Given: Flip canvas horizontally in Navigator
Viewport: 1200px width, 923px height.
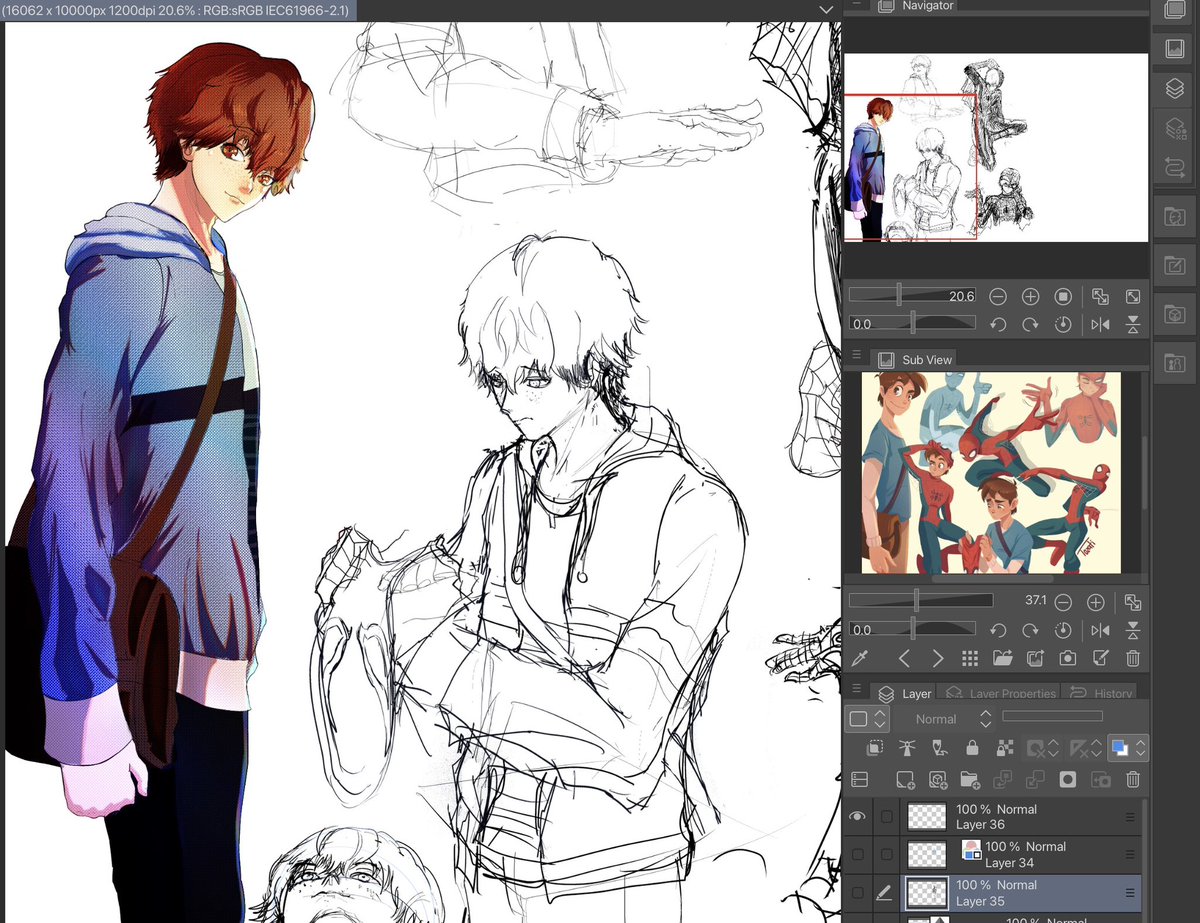Looking at the screenshot, I should 1100,325.
